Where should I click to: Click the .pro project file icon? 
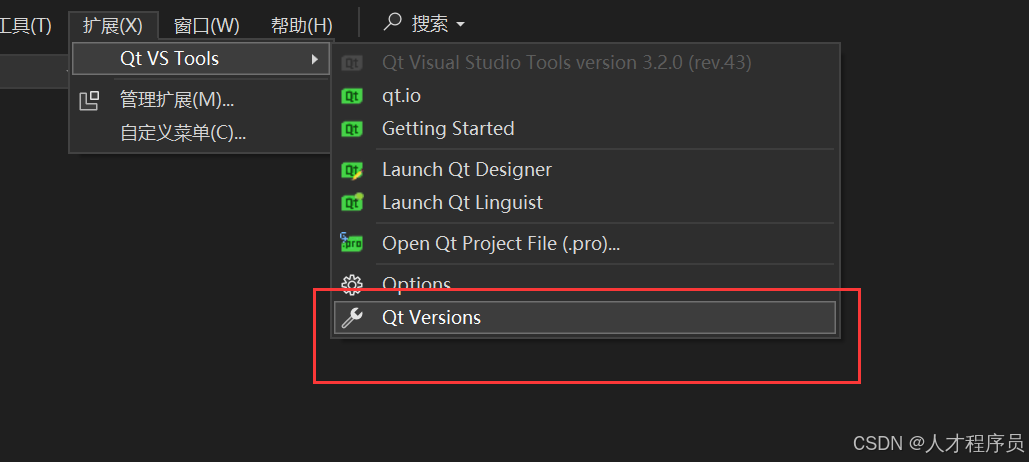pyautogui.click(x=351, y=243)
